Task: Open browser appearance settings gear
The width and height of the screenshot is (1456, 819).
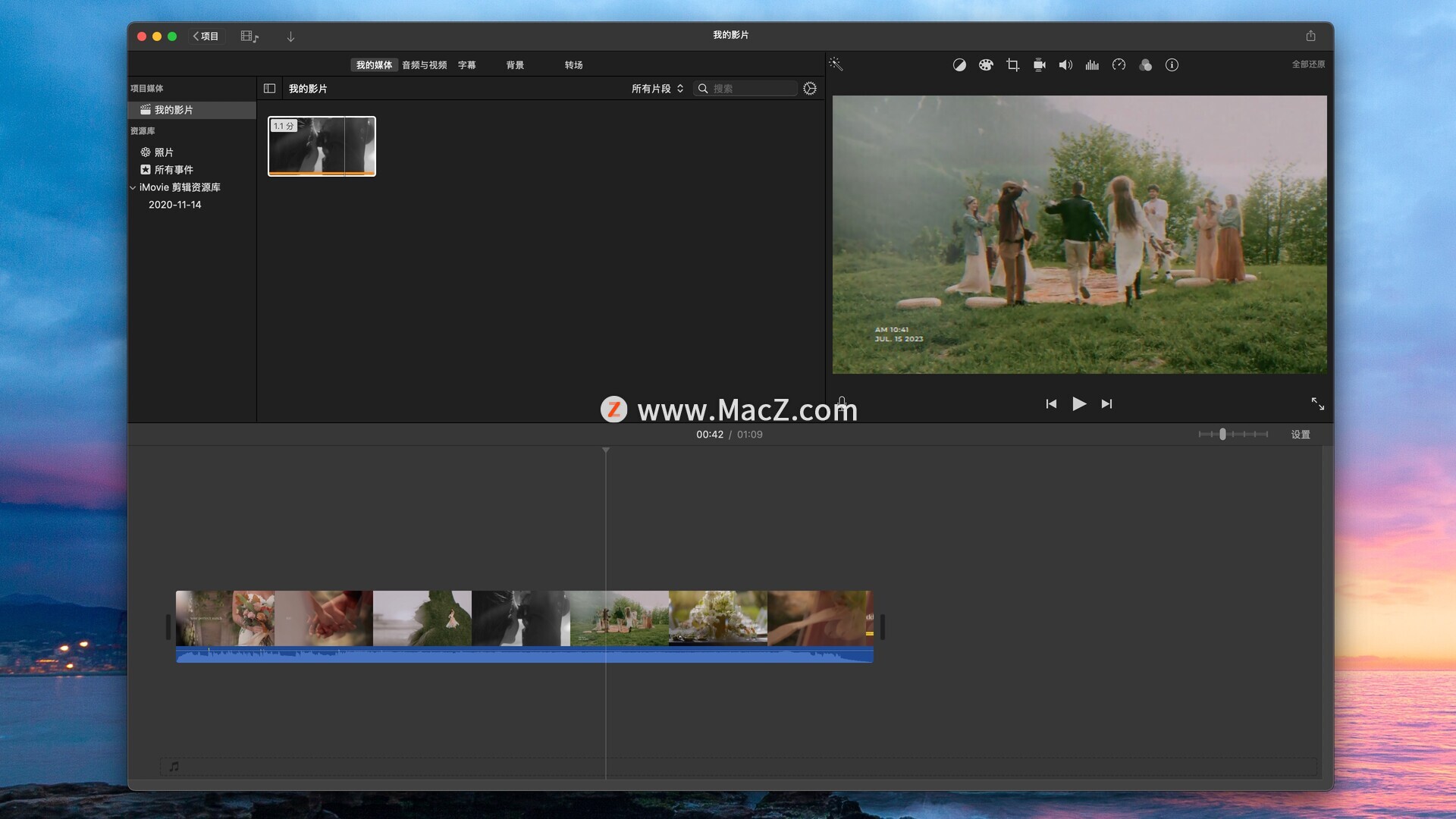Action: pos(810,89)
